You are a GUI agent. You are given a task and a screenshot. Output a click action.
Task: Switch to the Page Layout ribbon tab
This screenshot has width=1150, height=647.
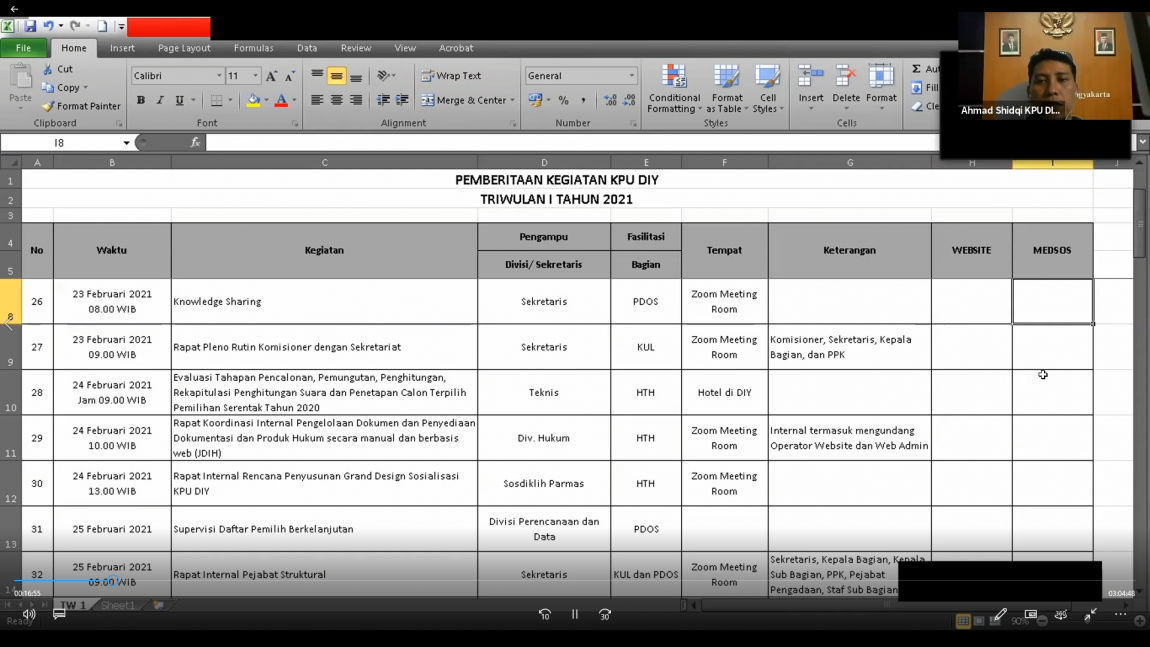pos(184,48)
